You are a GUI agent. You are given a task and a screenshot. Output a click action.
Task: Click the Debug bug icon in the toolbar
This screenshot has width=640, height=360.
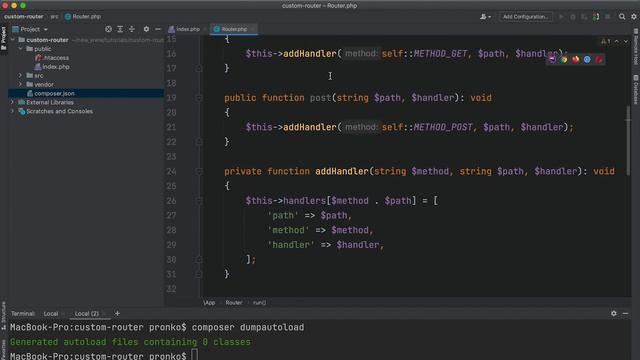(573, 17)
